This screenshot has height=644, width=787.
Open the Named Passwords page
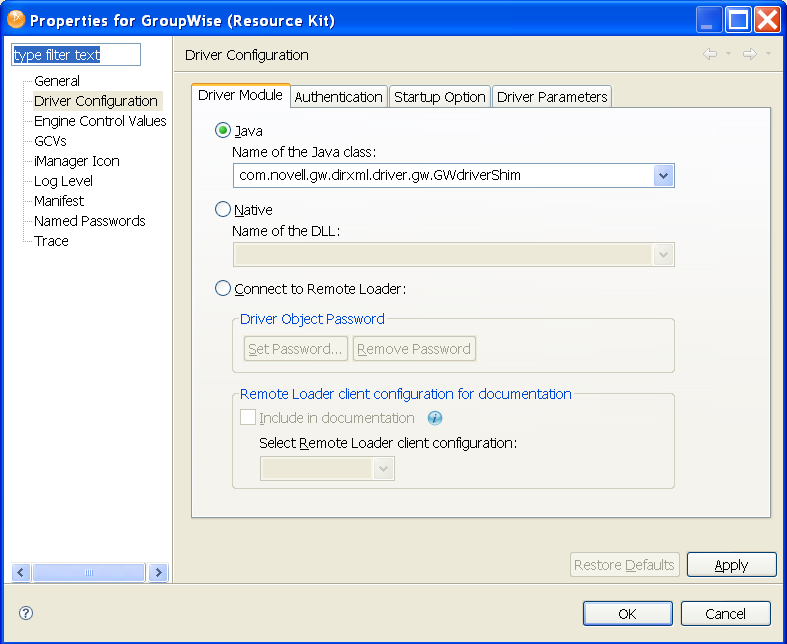[90, 221]
